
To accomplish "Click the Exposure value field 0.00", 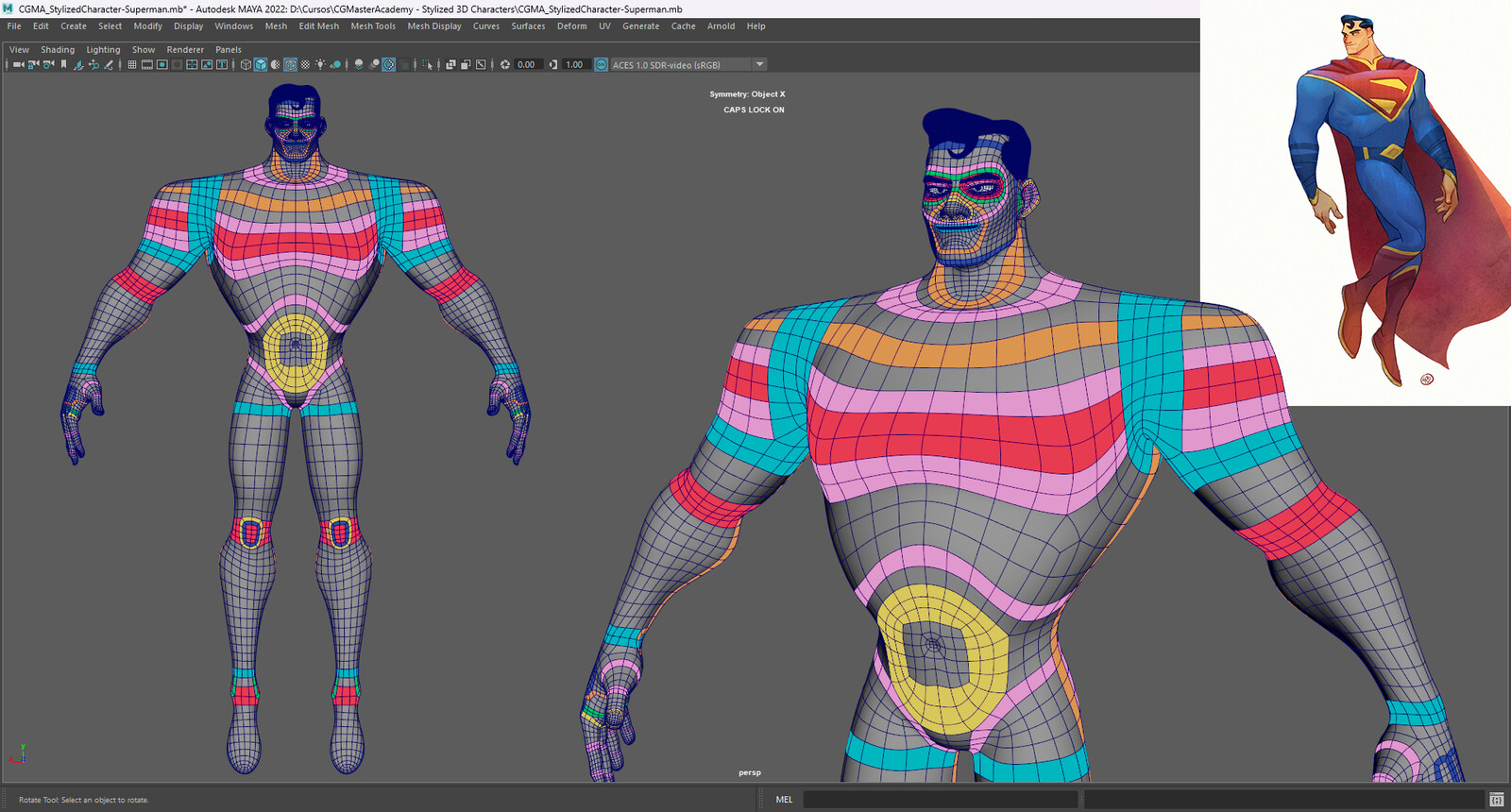I will [x=527, y=64].
